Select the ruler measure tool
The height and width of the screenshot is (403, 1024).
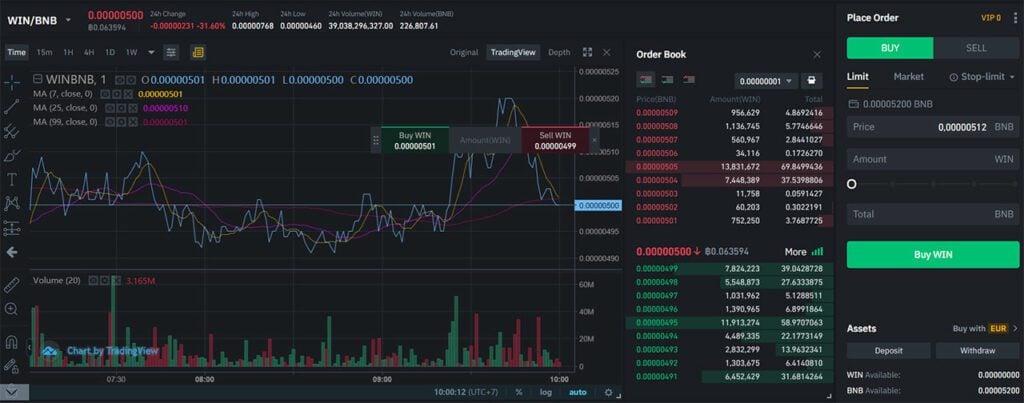point(12,285)
